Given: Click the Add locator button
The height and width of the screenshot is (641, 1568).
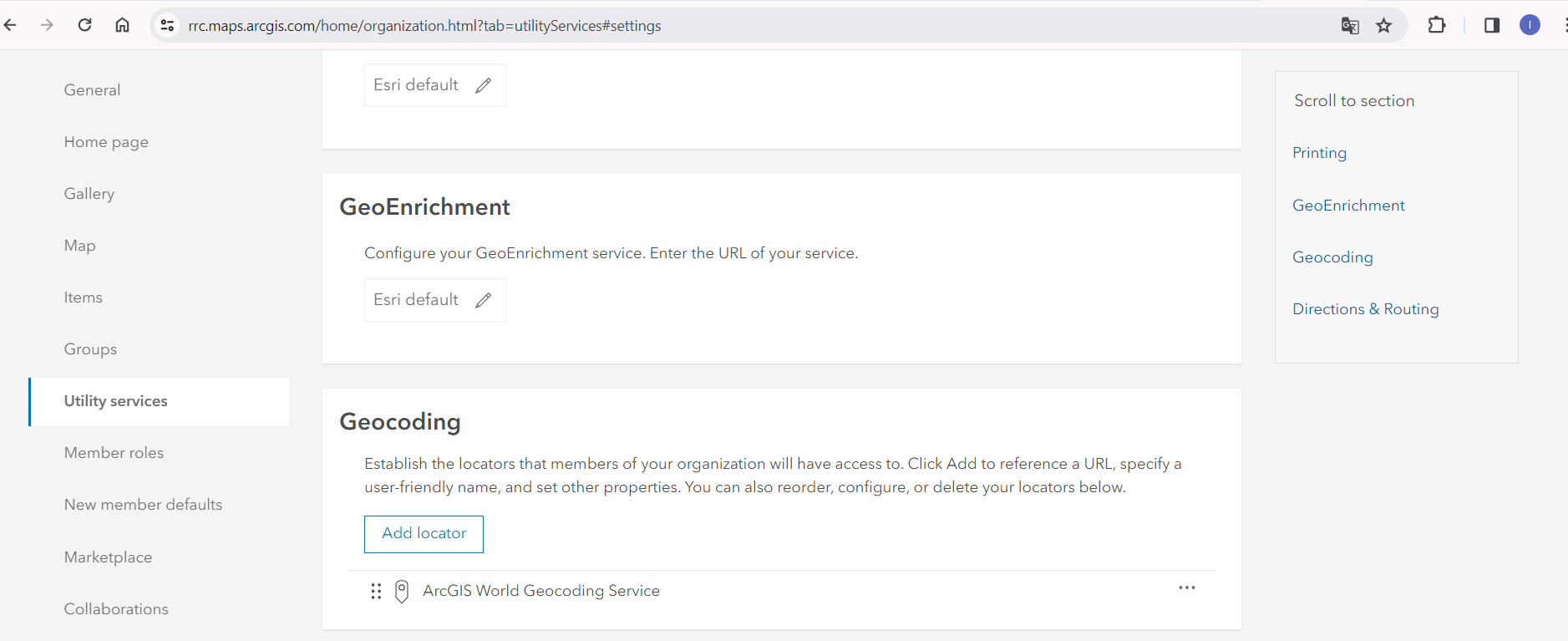Looking at the screenshot, I should pyautogui.click(x=424, y=534).
